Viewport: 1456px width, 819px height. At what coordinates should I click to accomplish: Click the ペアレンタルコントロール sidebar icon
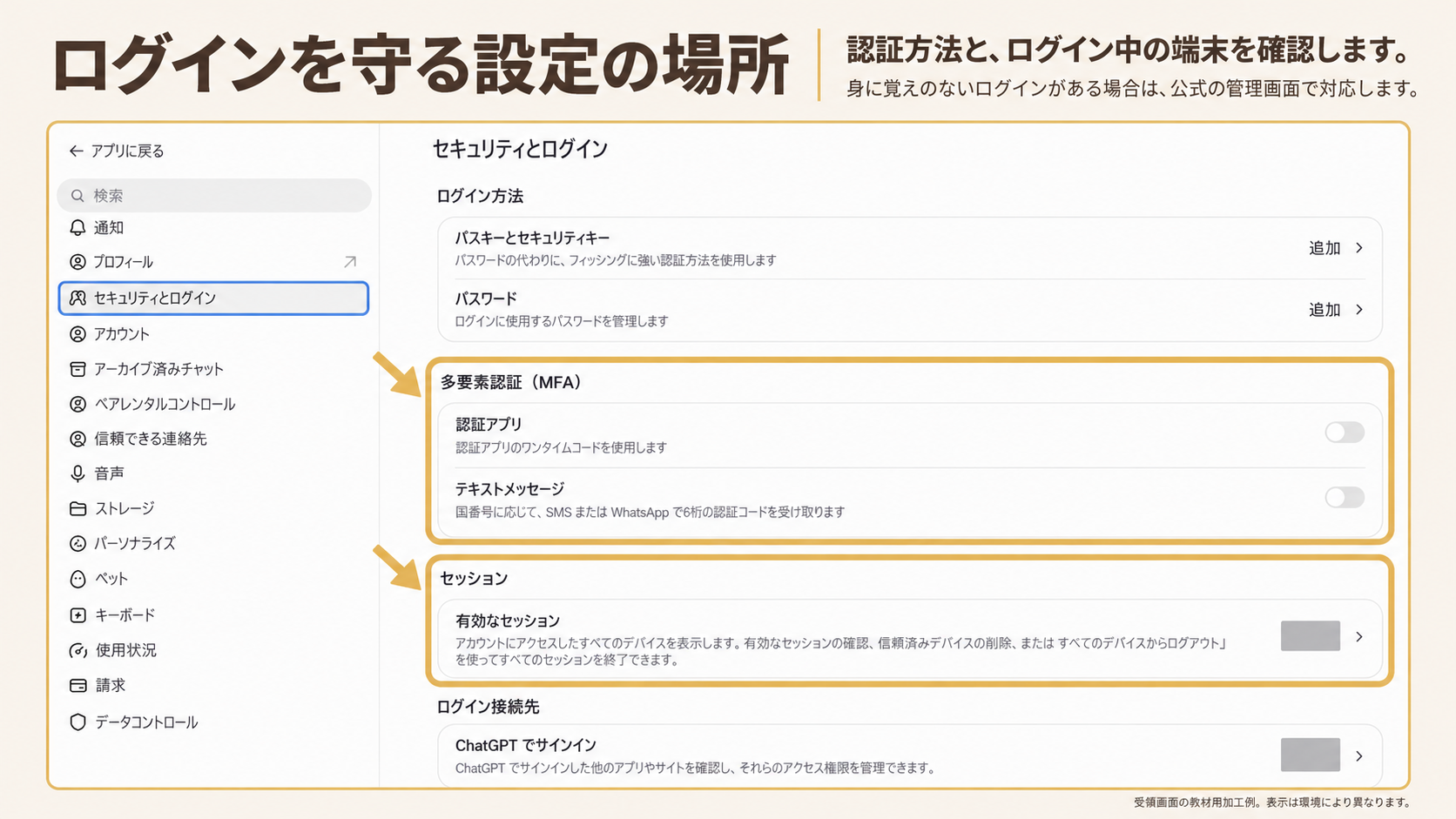[x=78, y=404]
